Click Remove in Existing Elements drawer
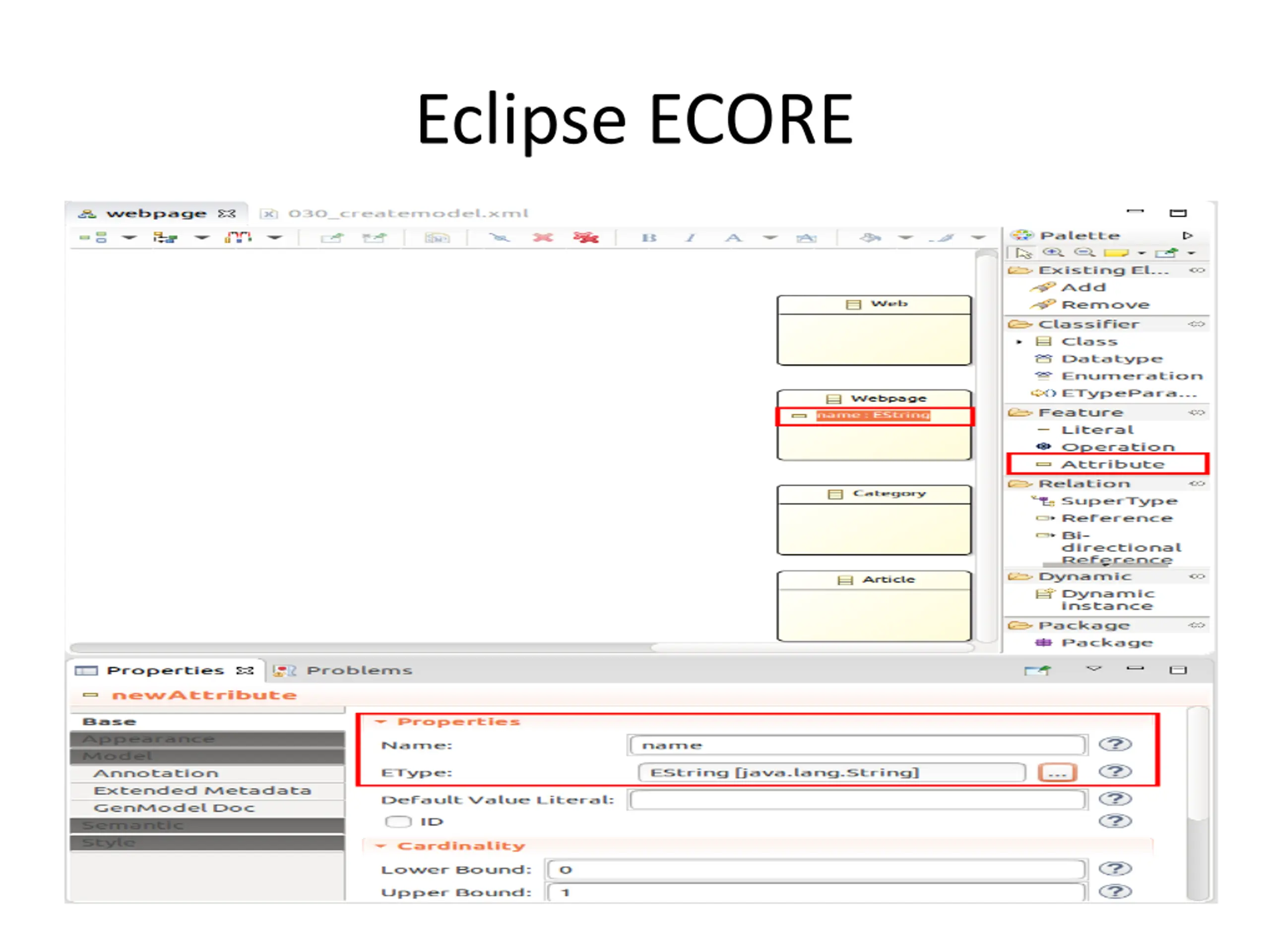Screen dimensions: 1270x952 (1090, 305)
